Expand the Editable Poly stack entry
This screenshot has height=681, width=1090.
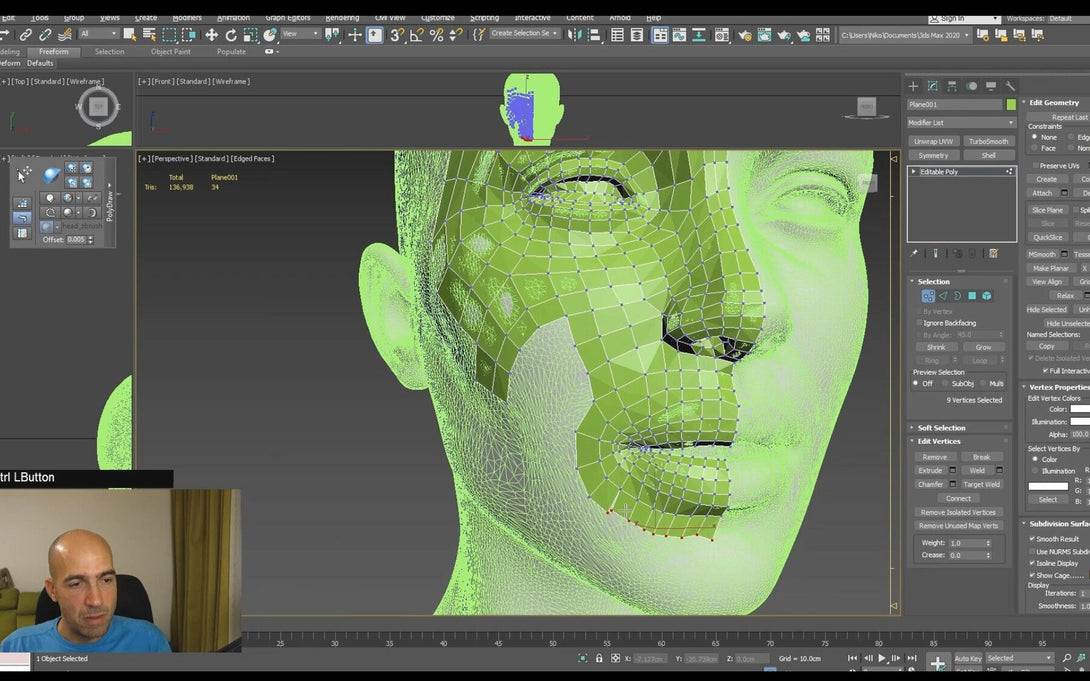tap(913, 172)
